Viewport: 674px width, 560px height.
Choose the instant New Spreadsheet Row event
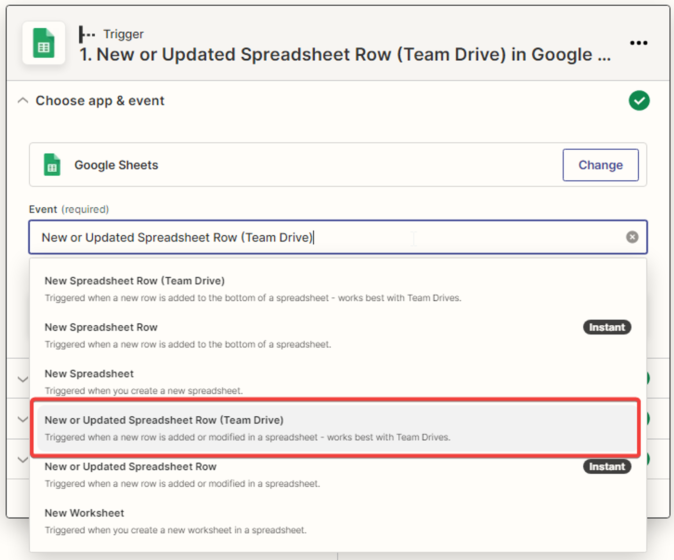pyautogui.click(x=101, y=327)
